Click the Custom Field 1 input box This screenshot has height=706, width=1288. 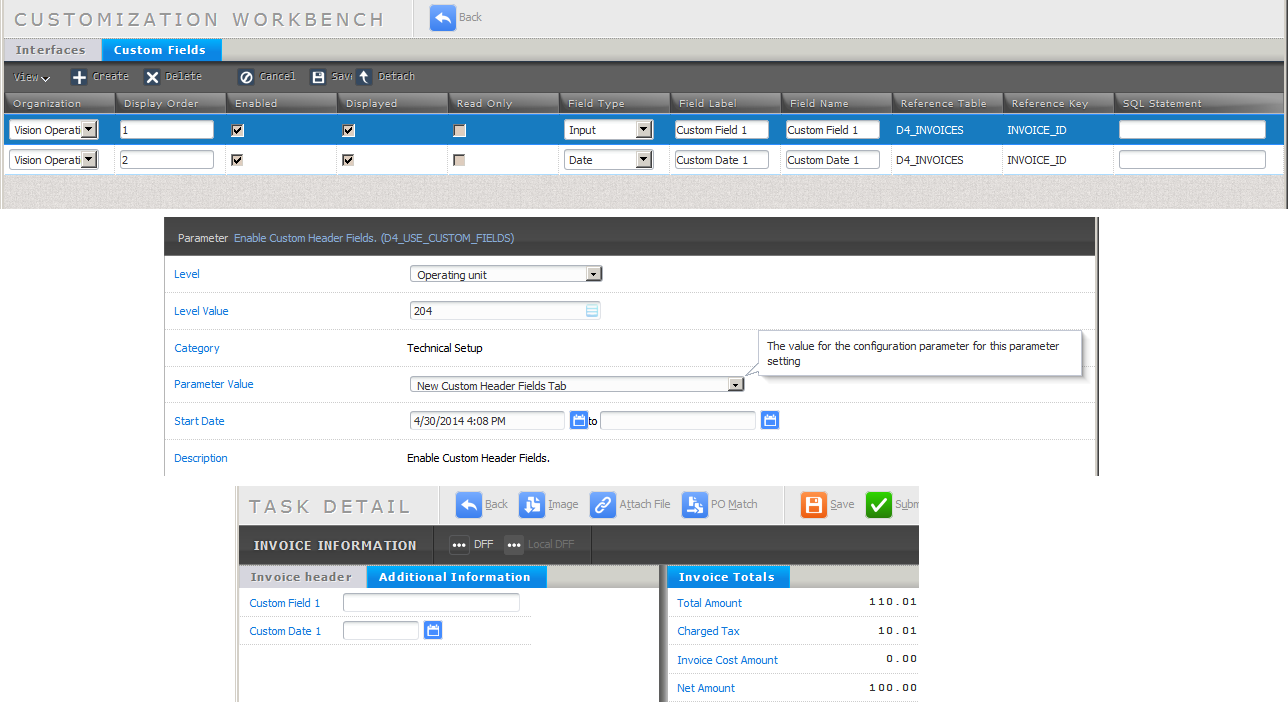tap(431, 602)
